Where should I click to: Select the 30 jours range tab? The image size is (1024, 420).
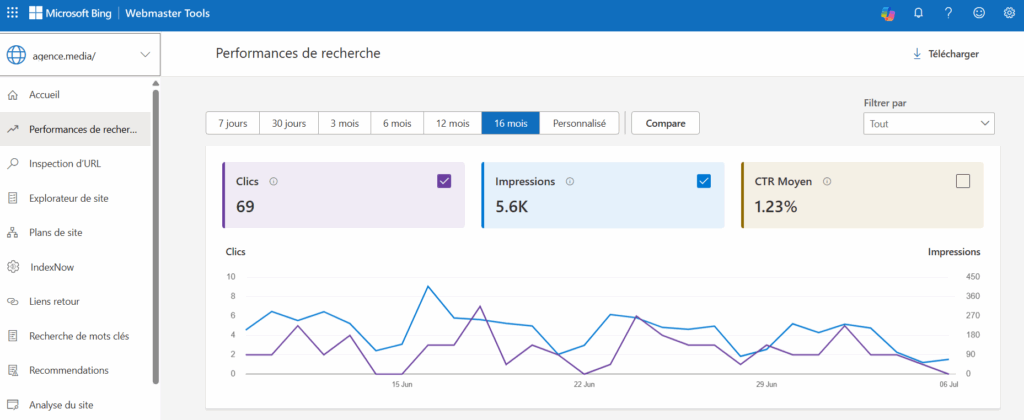point(289,123)
